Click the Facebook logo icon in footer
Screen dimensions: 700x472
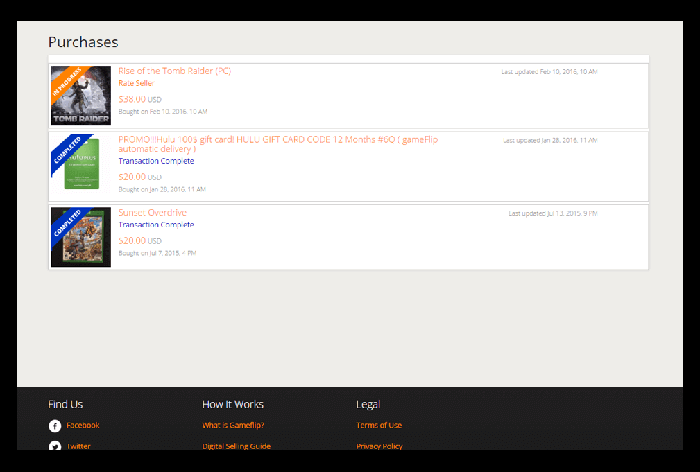point(55,425)
